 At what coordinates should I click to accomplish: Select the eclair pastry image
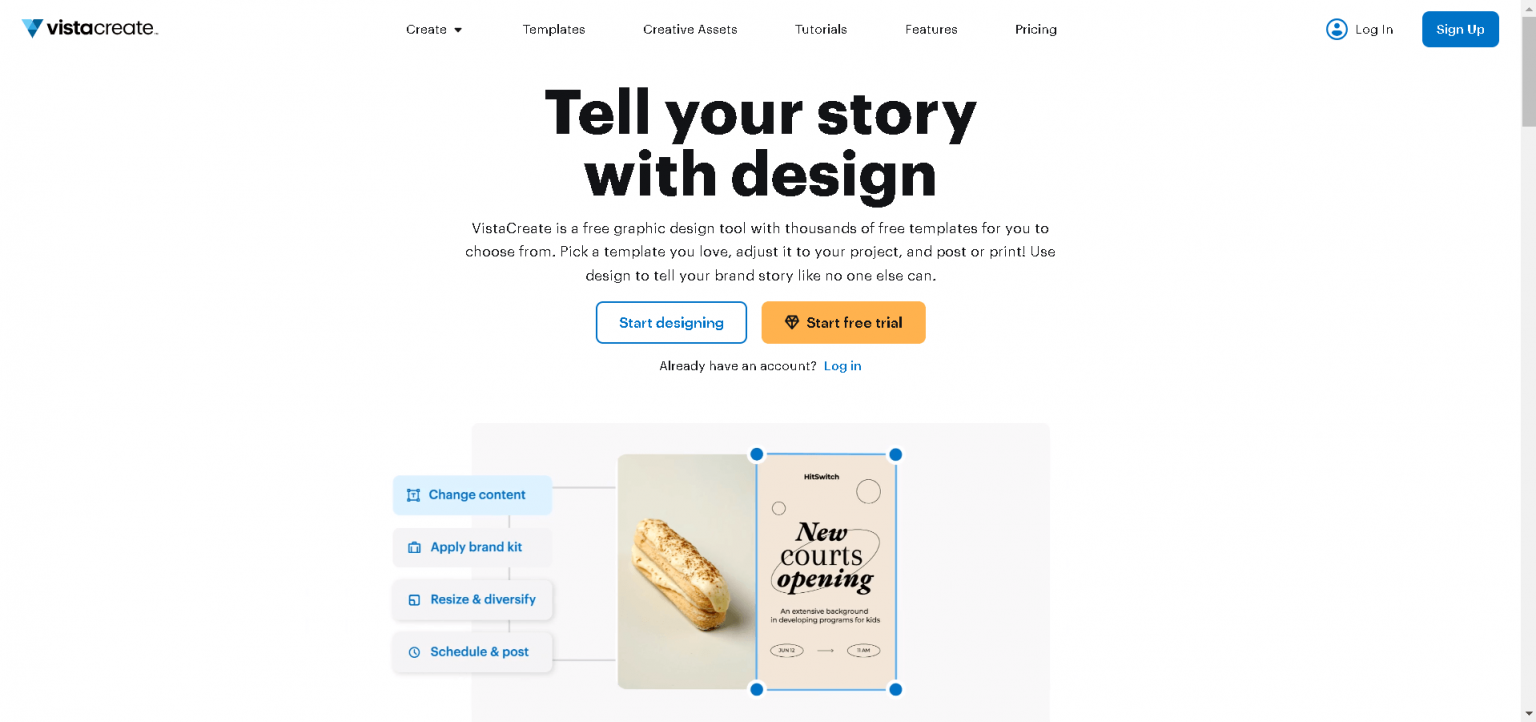point(686,571)
